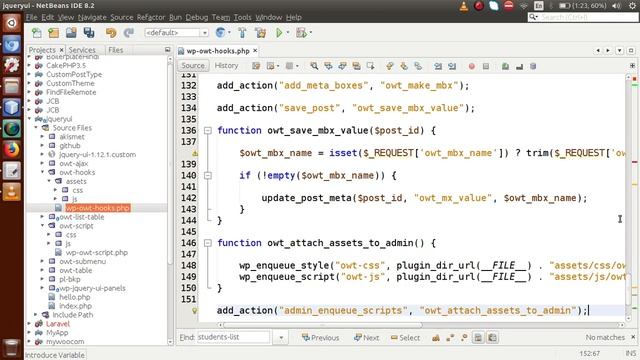Click the Debug Project toolbar icon
The height and width of the screenshot is (360, 640).
(x=302, y=33)
